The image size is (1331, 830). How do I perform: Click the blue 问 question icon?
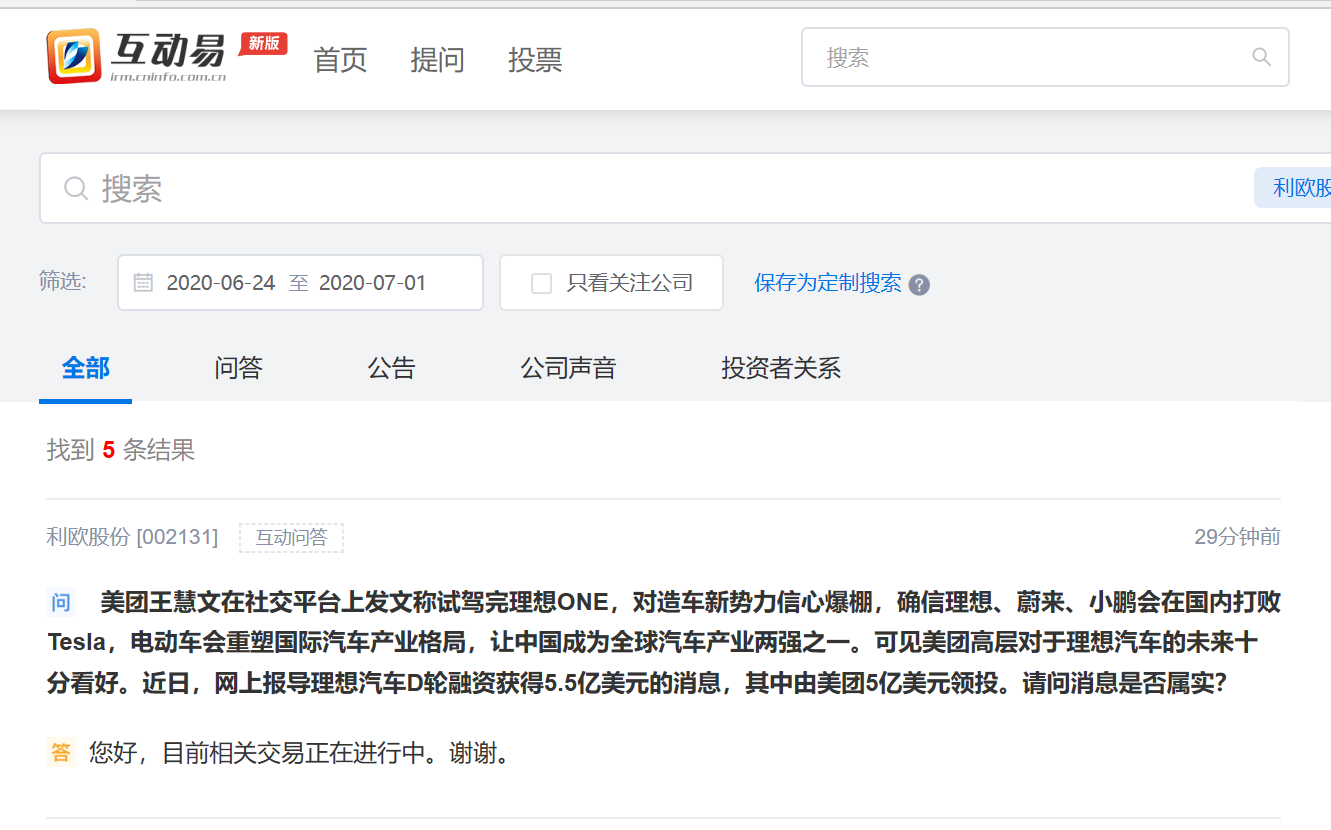[x=61, y=603]
